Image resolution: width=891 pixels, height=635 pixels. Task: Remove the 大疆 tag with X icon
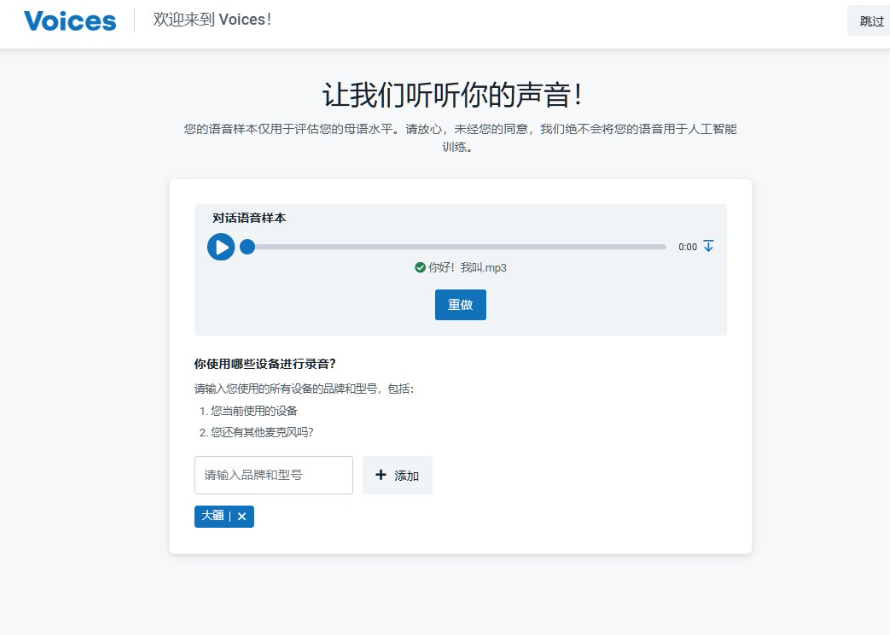[x=242, y=516]
